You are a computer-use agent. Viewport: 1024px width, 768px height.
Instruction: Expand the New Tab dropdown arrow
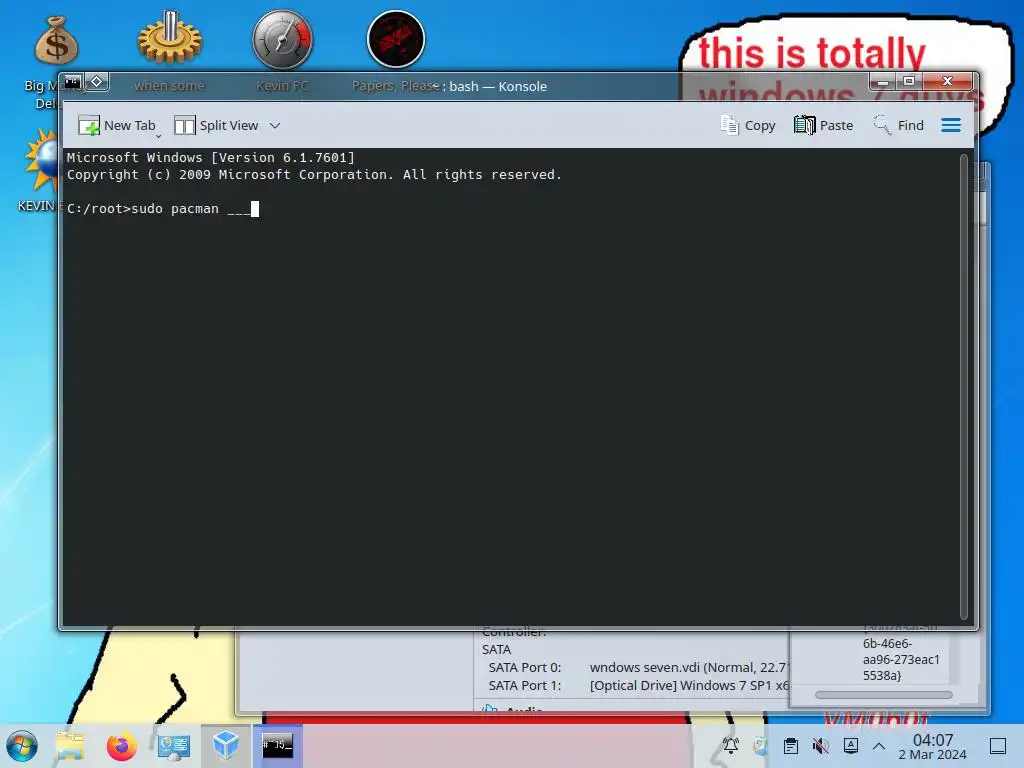tap(158, 136)
